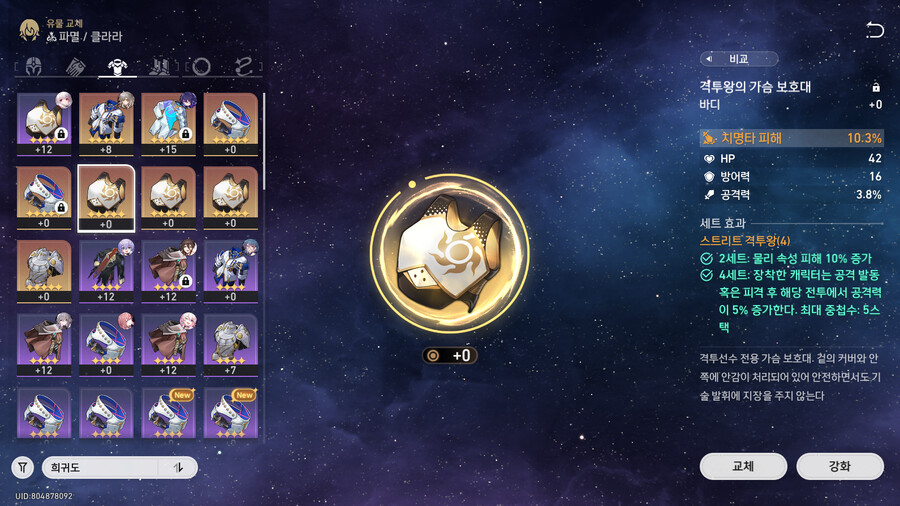Click the relic list scrollbar

[263, 142]
